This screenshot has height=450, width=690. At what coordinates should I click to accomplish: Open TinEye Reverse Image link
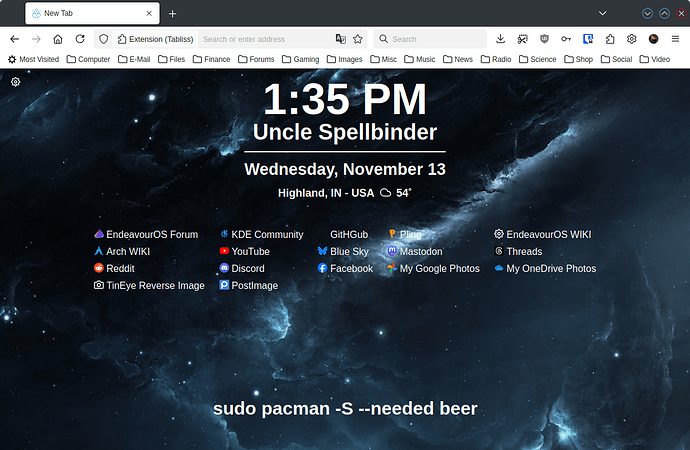coord(149,285)
